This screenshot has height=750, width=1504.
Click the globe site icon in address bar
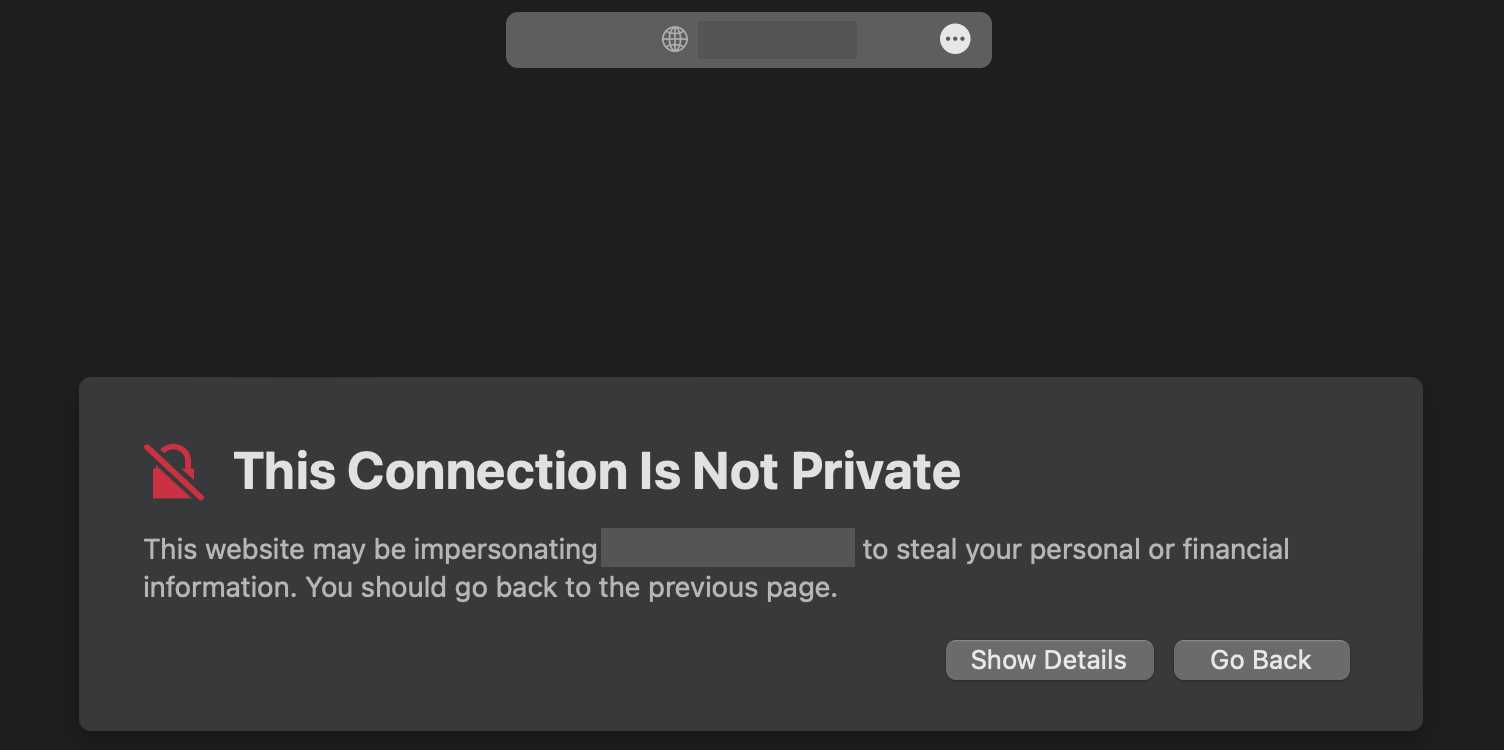[675, 40]
